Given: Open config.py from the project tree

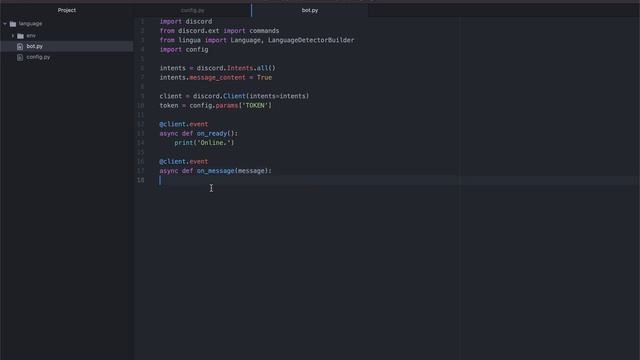Looking at the screenshot, I should pyautogui.click(x=38, y=57).
